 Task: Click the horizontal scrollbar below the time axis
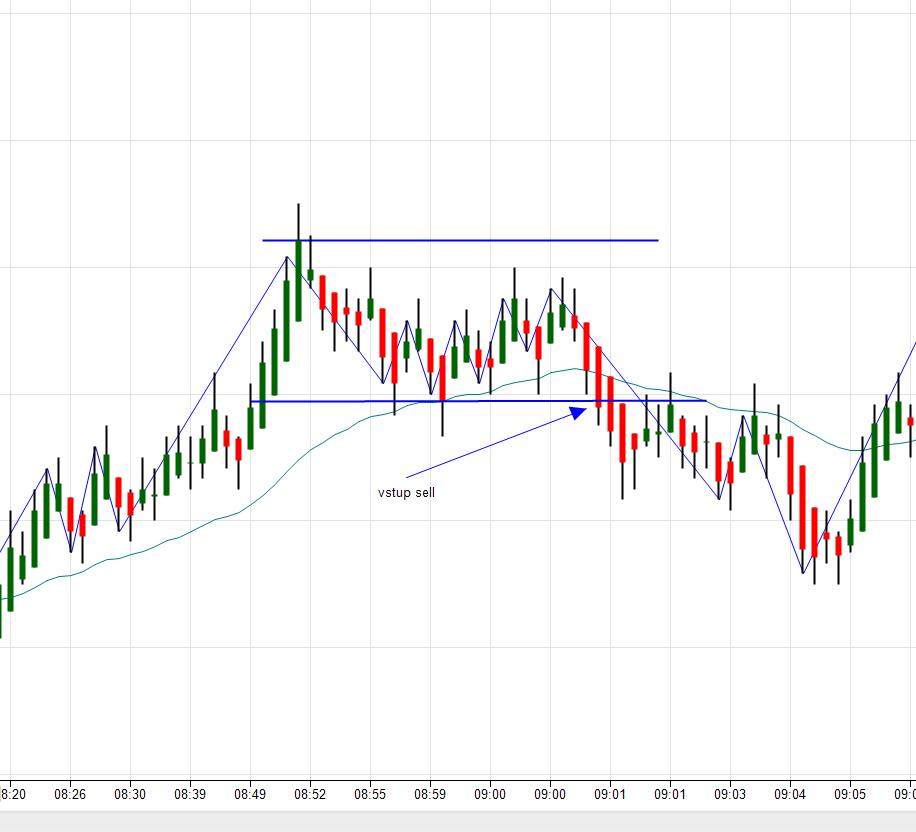458,821
